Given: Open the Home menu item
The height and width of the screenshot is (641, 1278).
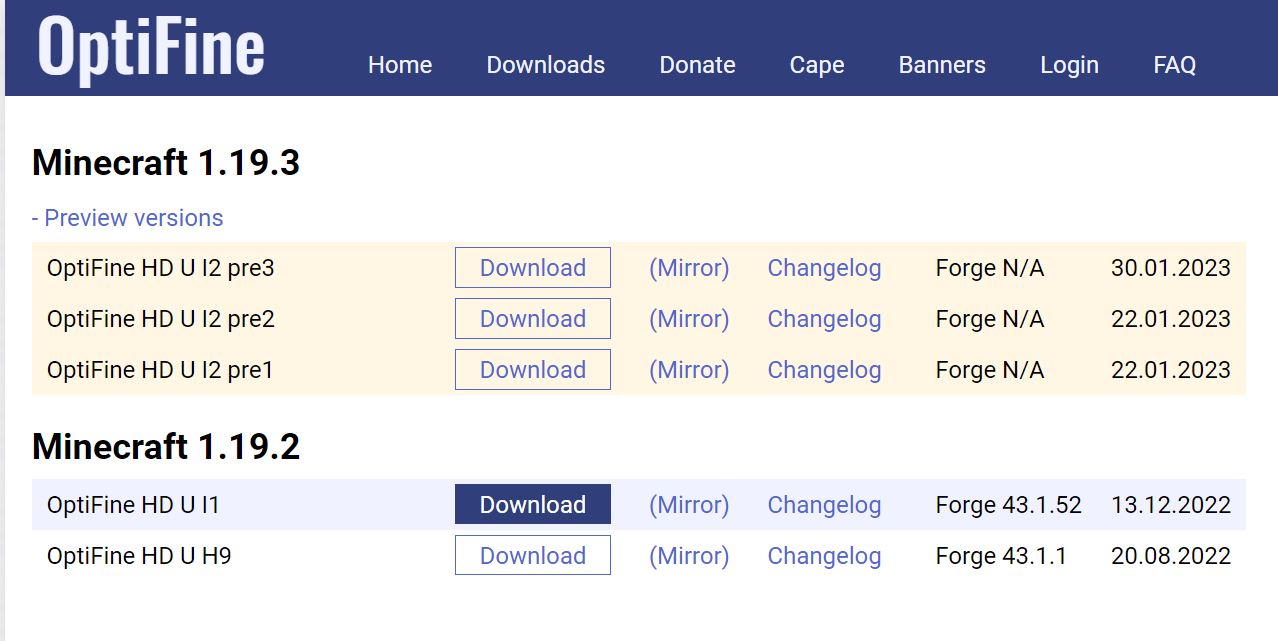Looking at the screenshot, I should point(399,65).
